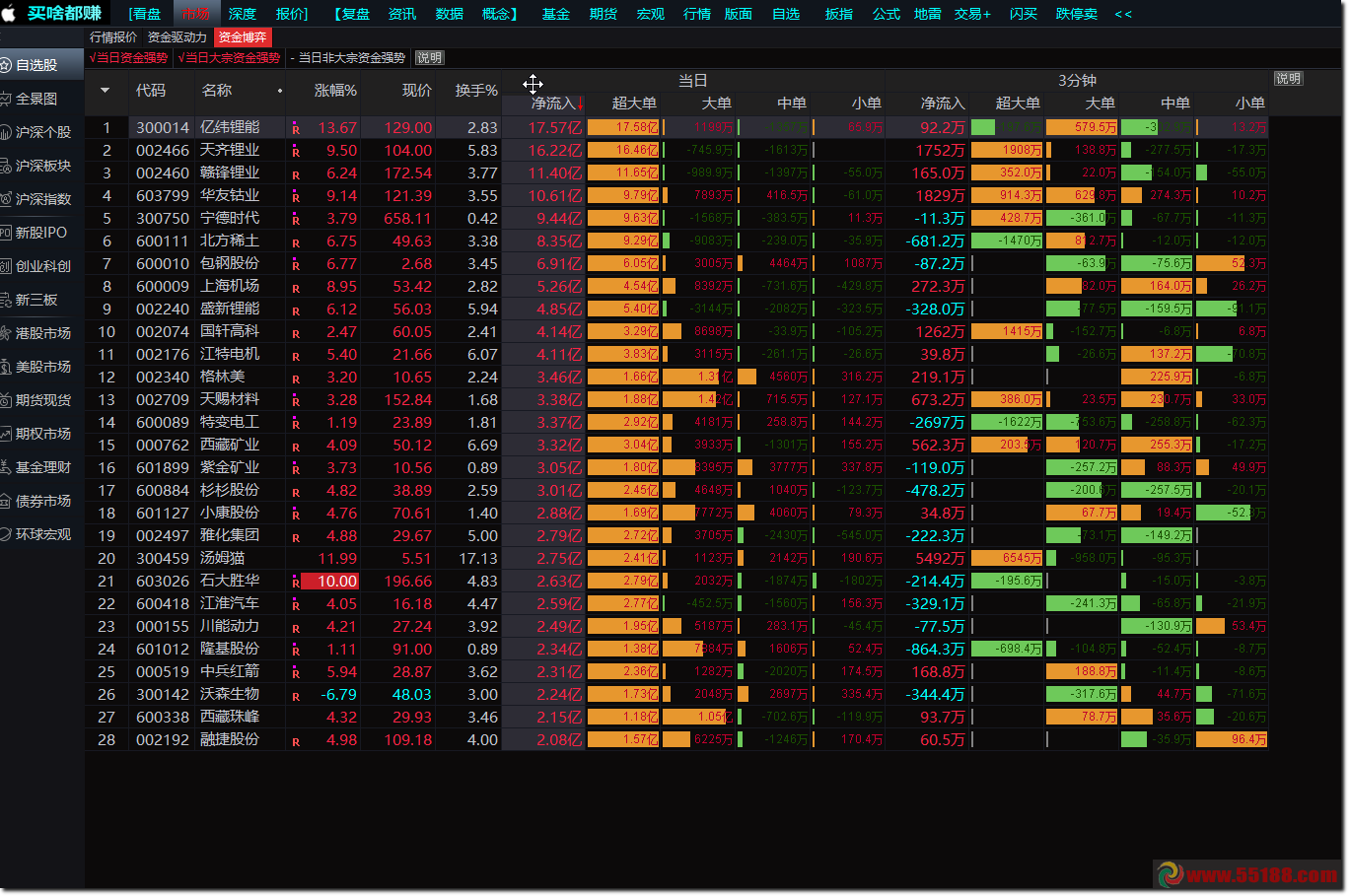The image size is (1350, 896).
Task: Sort by 3分钟 净流入 column header
Action: pyautogui.click(x=943, y=103)
